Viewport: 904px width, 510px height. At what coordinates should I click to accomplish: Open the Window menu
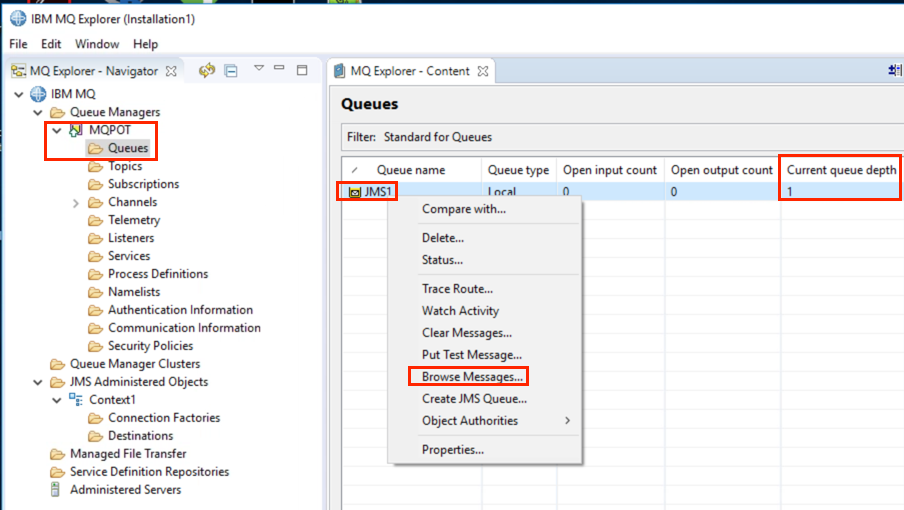(97, 44)
